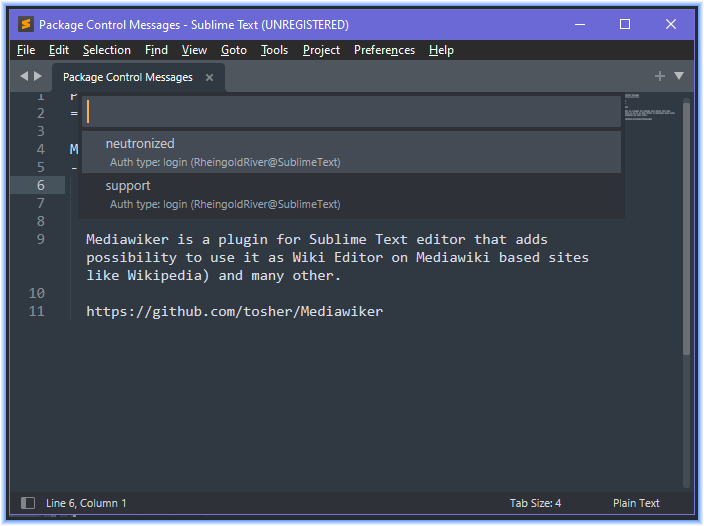Toggle the side bar from status bar icon
The image size is (704, 526).
pos(28,503)
